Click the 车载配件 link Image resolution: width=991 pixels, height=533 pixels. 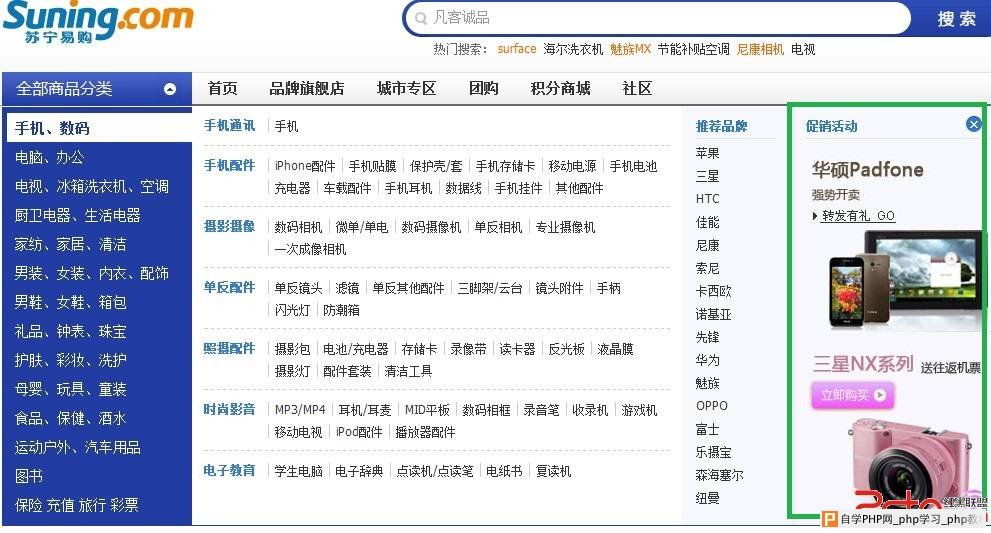pos(347,188)
